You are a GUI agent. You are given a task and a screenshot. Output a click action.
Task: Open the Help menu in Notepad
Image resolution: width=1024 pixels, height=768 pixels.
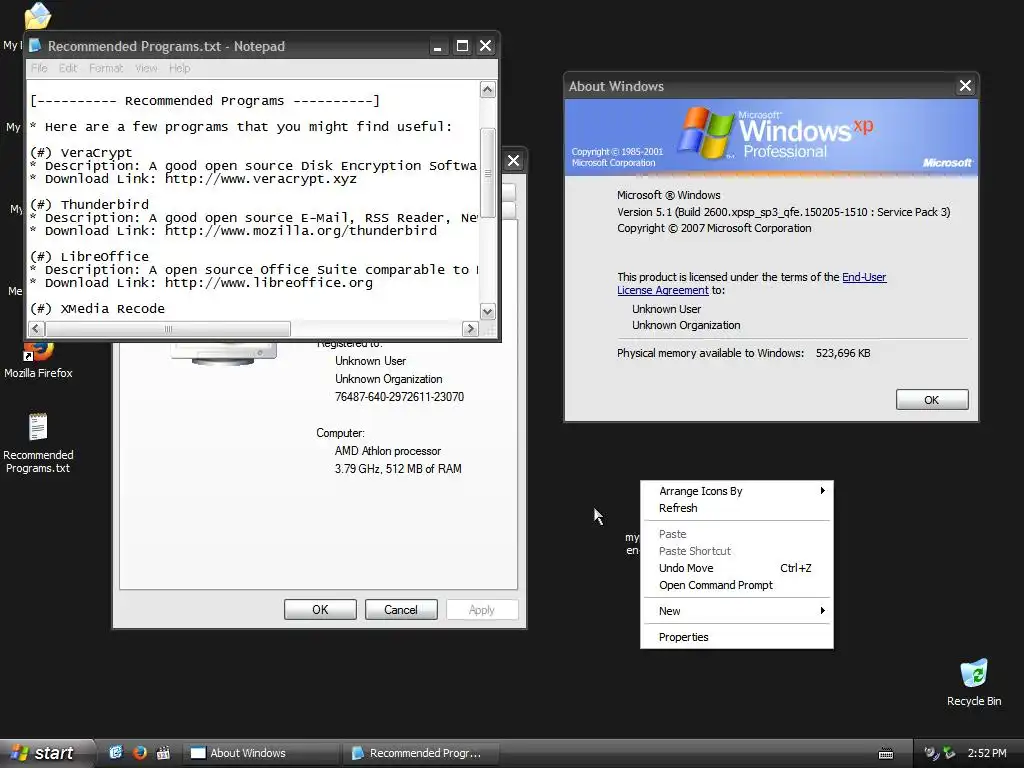click(x=180, y=68)
